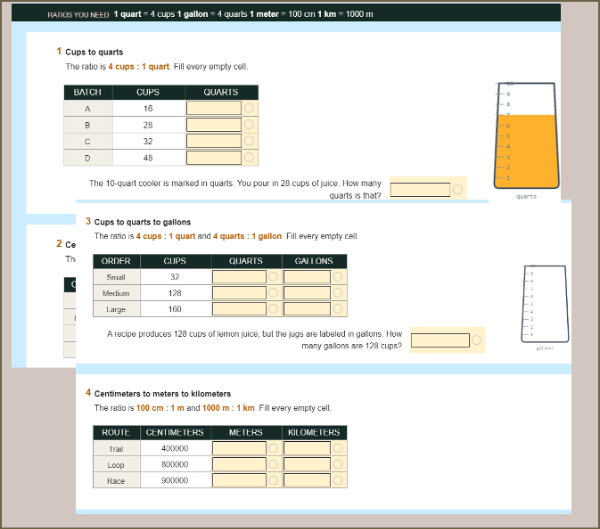The width and height of the screenshot is (600, 529).
Task: Click the circle after Large quarts field
Action: (x=273, y=309)
